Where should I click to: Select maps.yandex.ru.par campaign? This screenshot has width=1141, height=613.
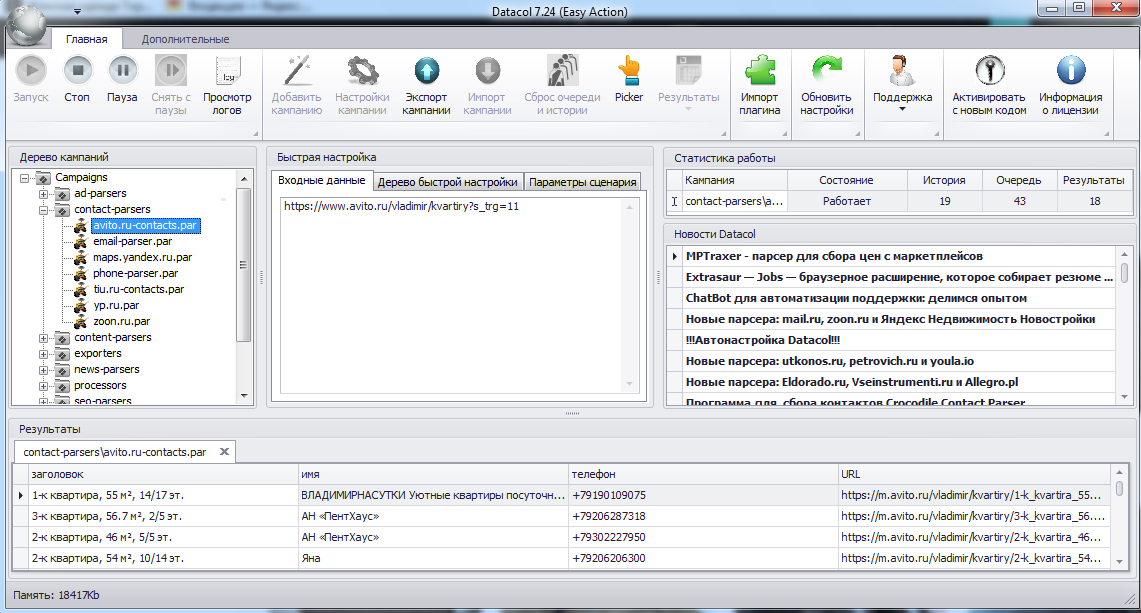[x=143, y=258]
